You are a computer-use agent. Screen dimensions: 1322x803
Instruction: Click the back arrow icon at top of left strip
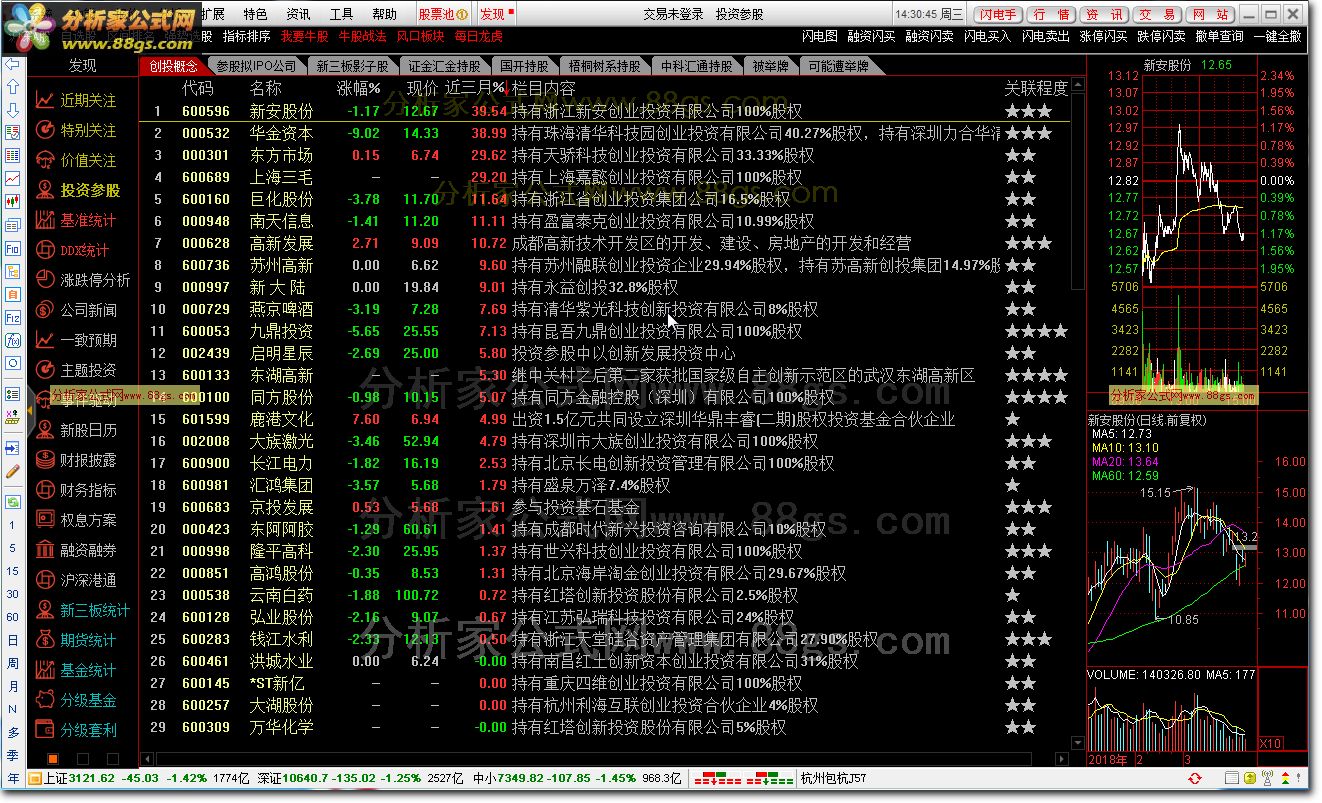(12, 64)
